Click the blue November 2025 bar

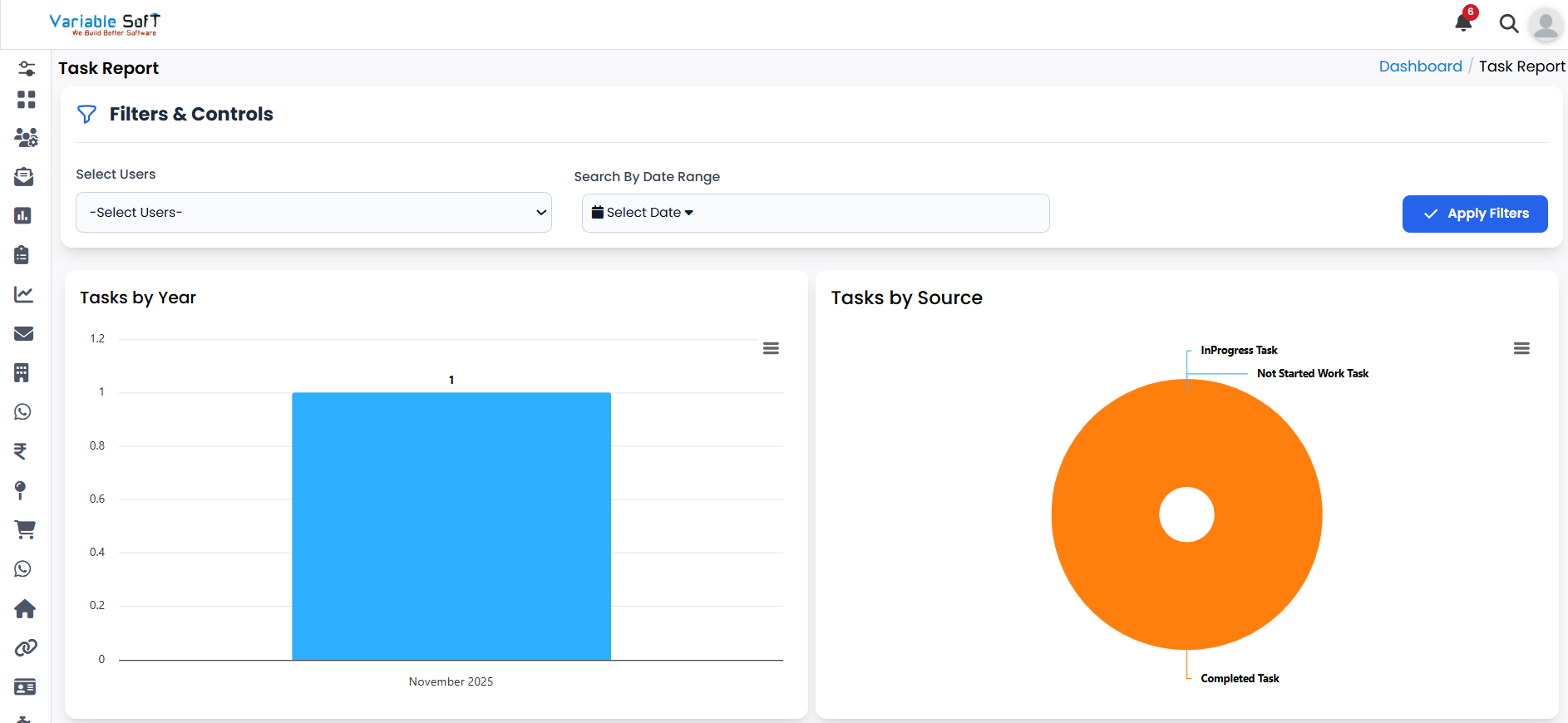(451, 526)
